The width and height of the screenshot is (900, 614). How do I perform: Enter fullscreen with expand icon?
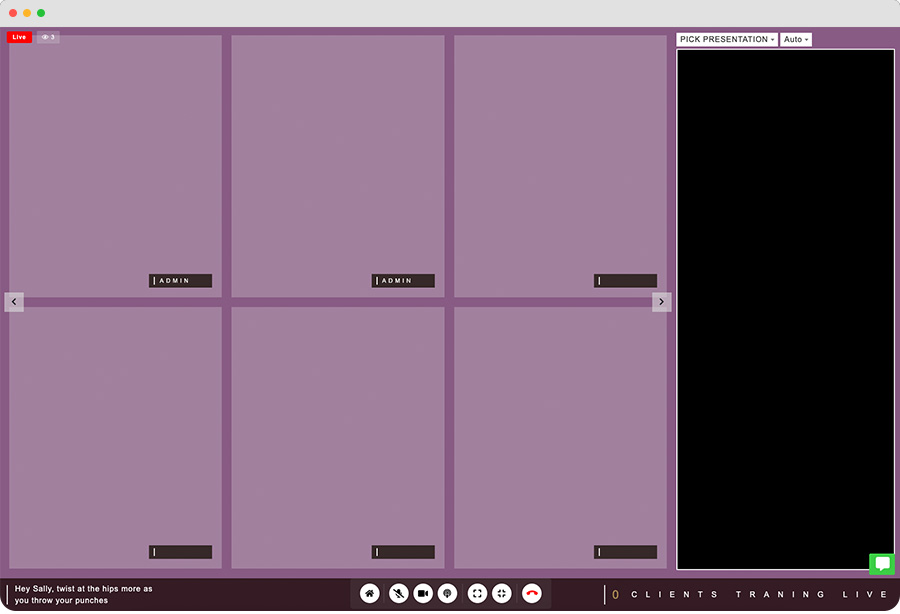click(477, 593)
